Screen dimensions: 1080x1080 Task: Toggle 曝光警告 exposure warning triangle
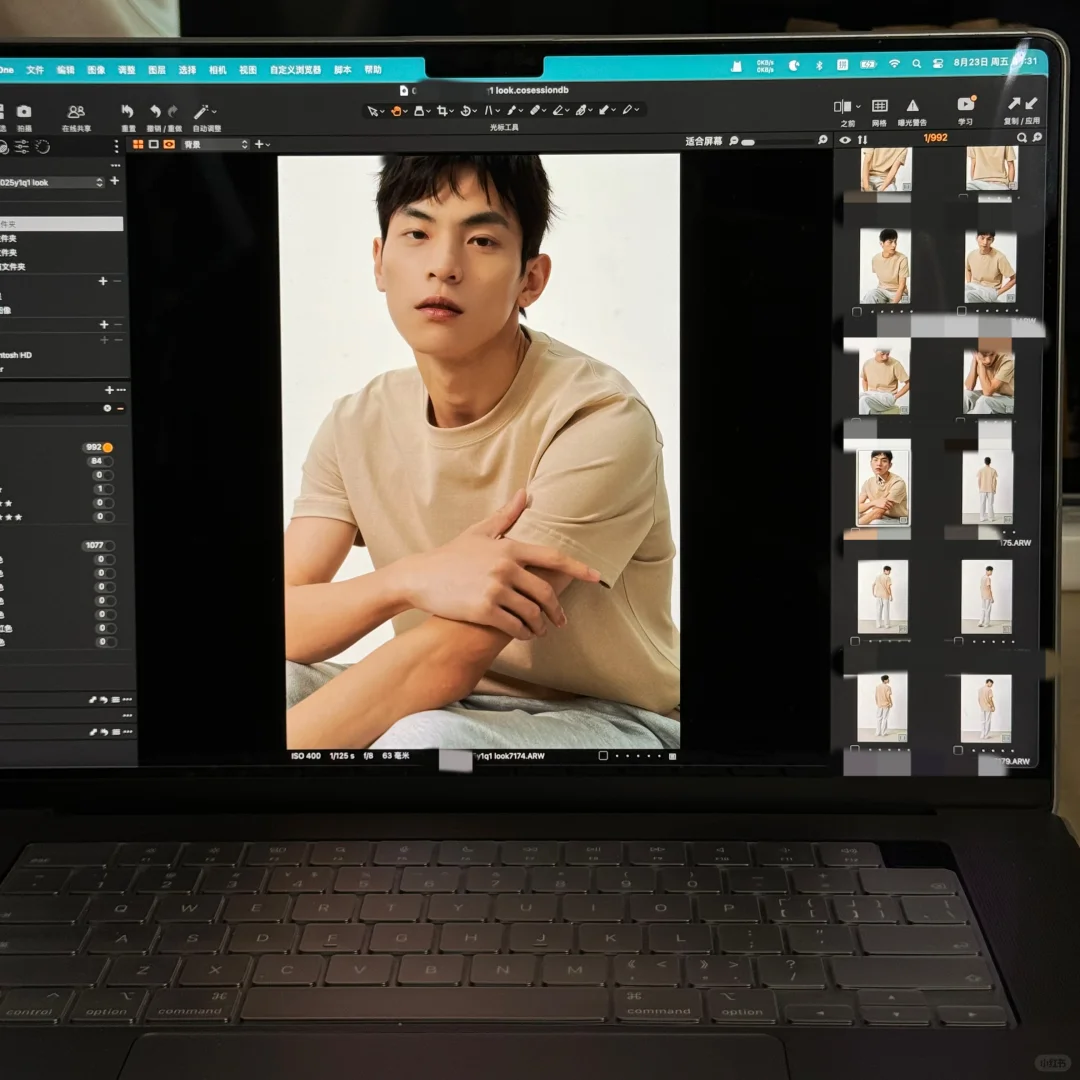tap(913, 105)
